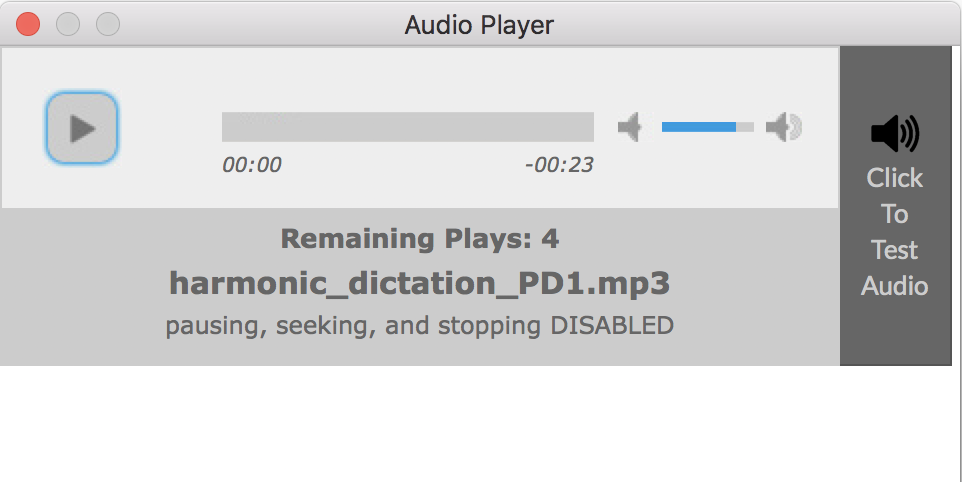Click the disabled minimize window button
962x482 pixels.
tap(68, 25)
